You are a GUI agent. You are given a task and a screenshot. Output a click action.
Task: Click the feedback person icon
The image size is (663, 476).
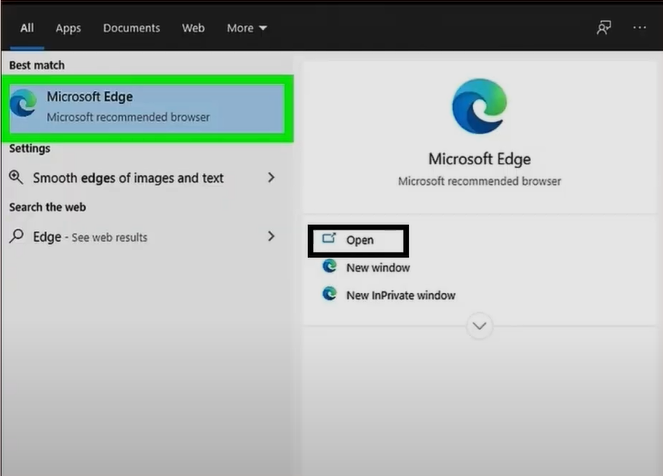604,28
